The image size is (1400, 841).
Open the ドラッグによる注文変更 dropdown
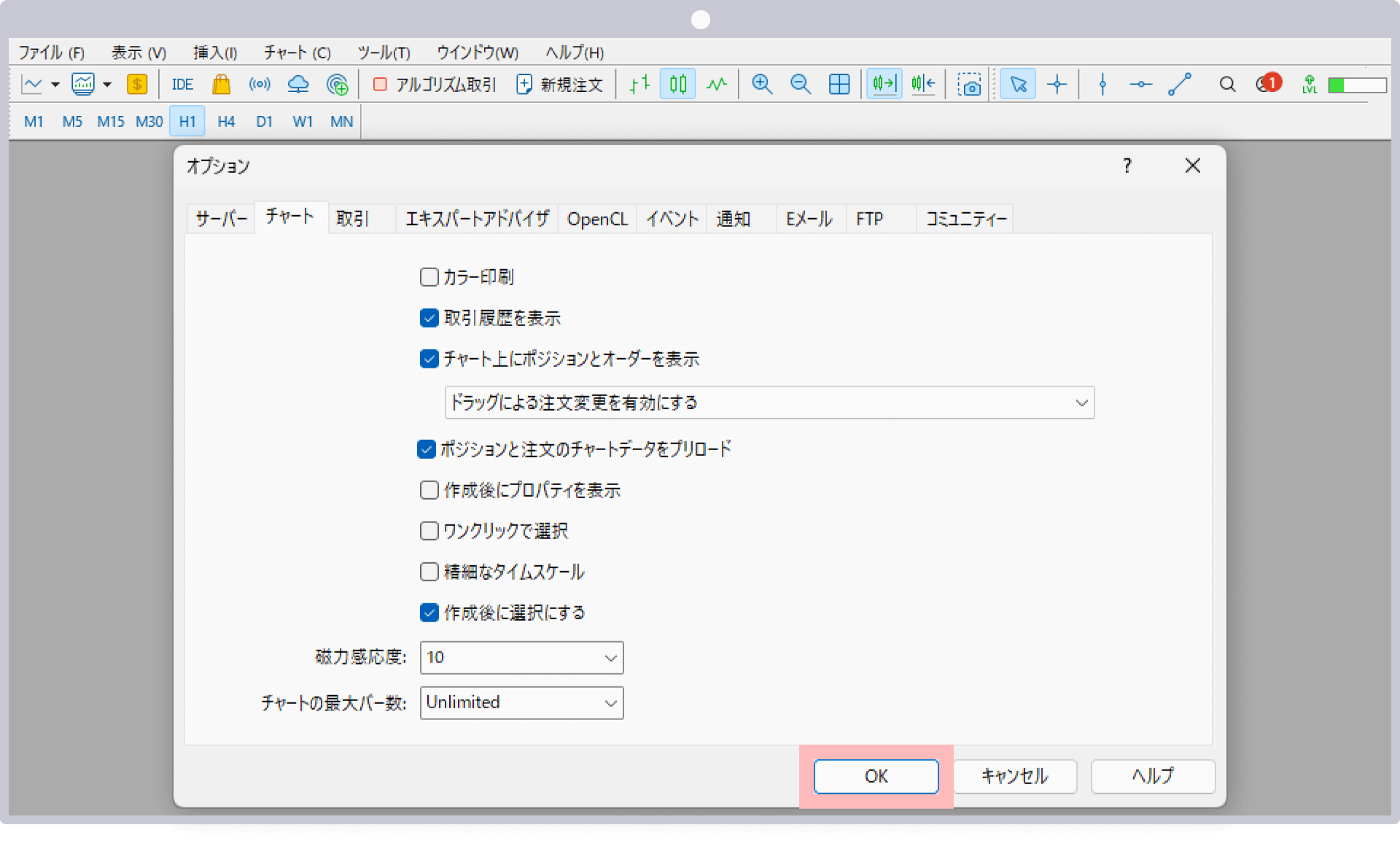point(769,403)
